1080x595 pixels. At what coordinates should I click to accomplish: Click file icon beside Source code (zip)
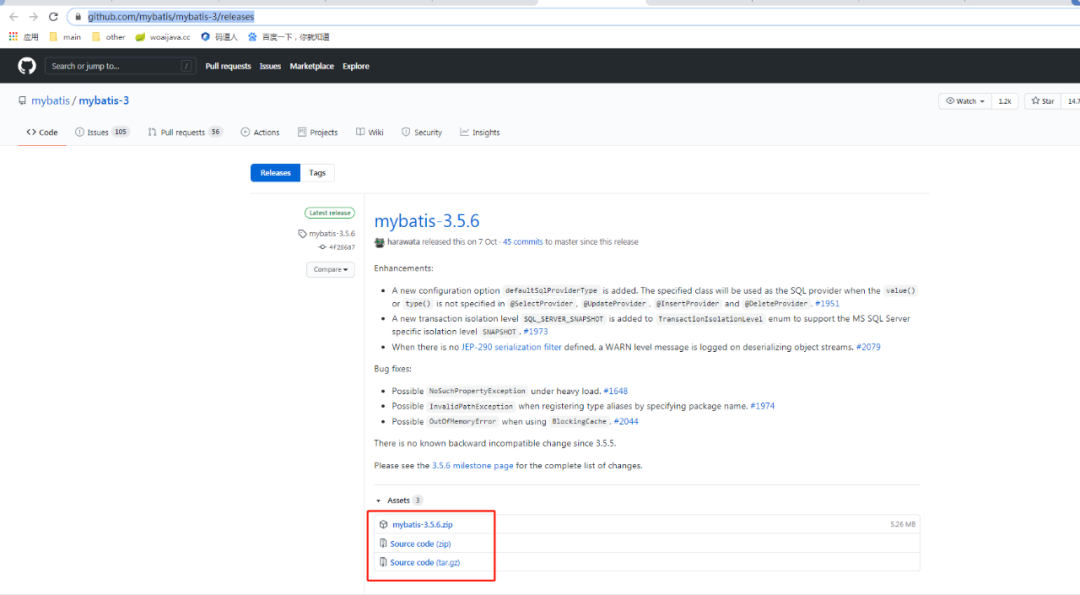pyautogui.click(x=384, y=543)
